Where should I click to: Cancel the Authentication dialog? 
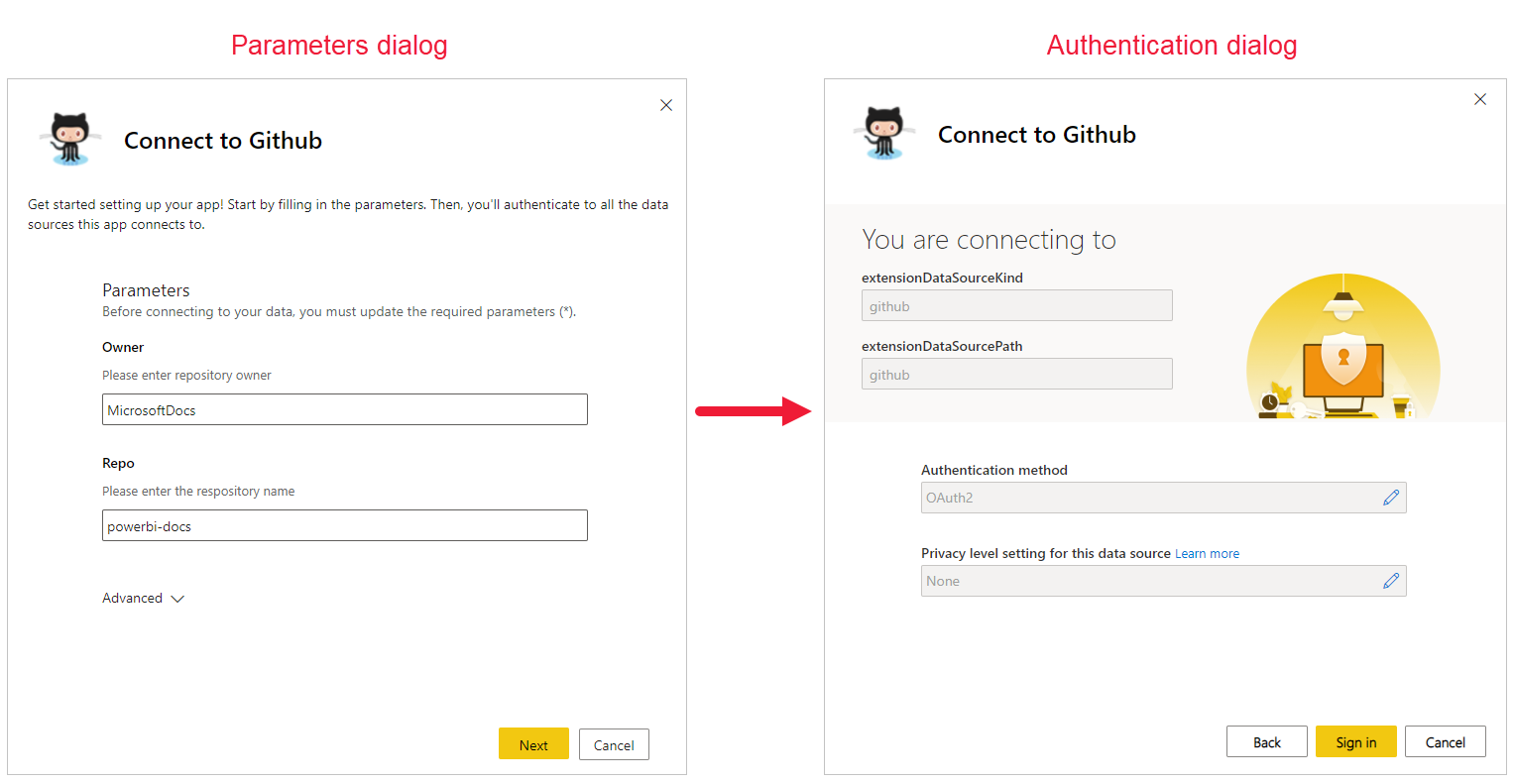1445,740
